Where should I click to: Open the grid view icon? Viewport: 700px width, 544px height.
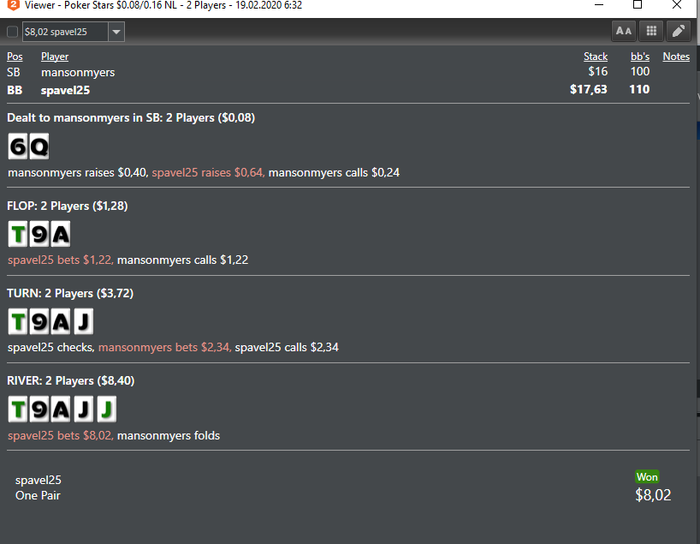tap(651, 31)
